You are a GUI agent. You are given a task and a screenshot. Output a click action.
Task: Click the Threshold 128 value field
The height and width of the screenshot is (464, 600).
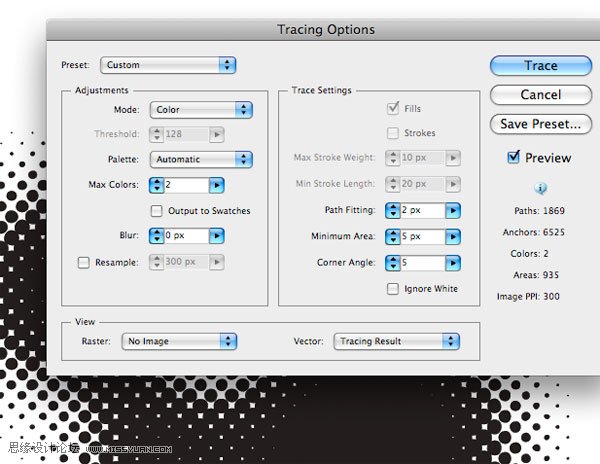[x=186, y=135]
